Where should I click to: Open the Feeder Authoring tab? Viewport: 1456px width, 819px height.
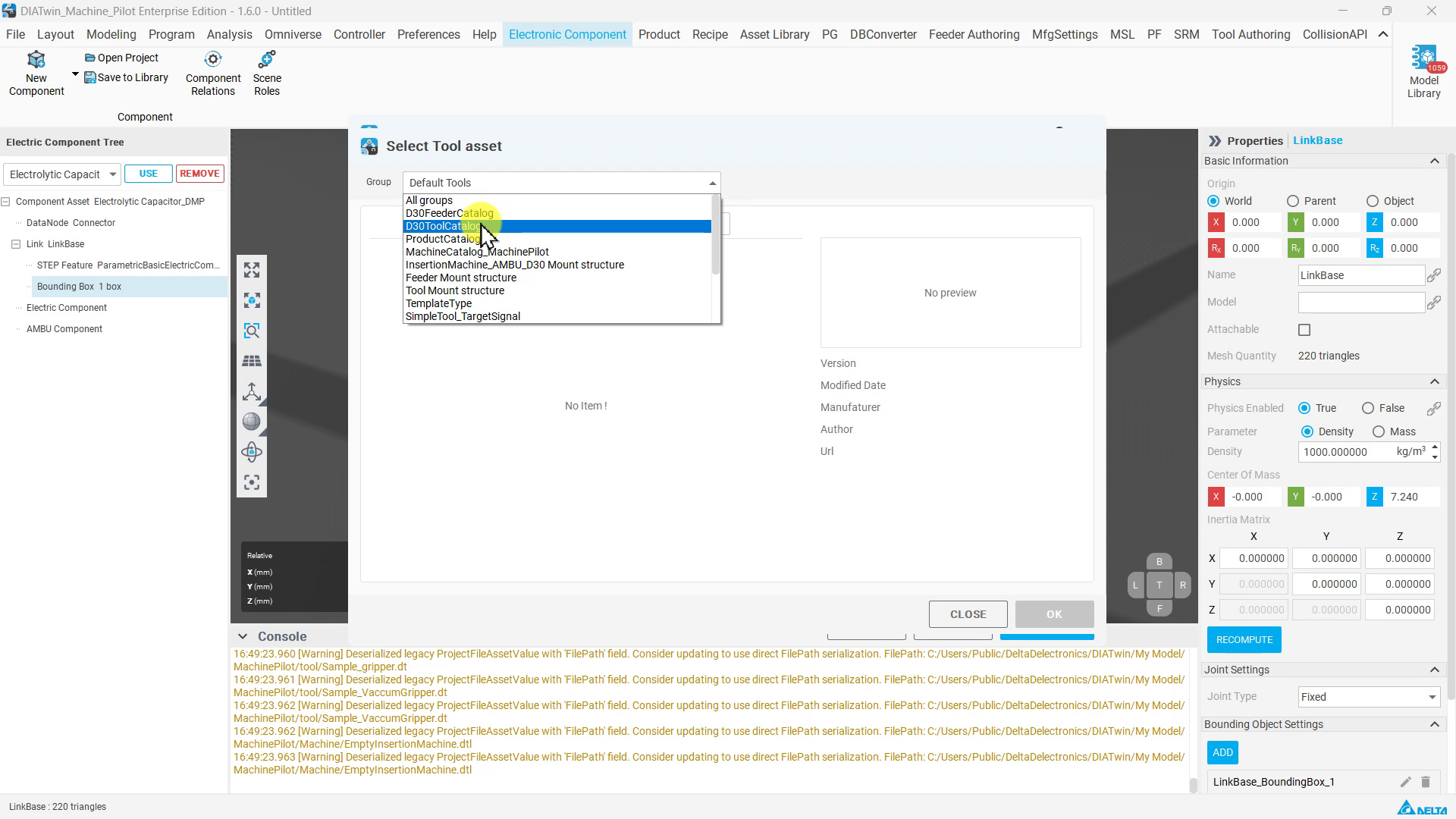pos(974,34)
